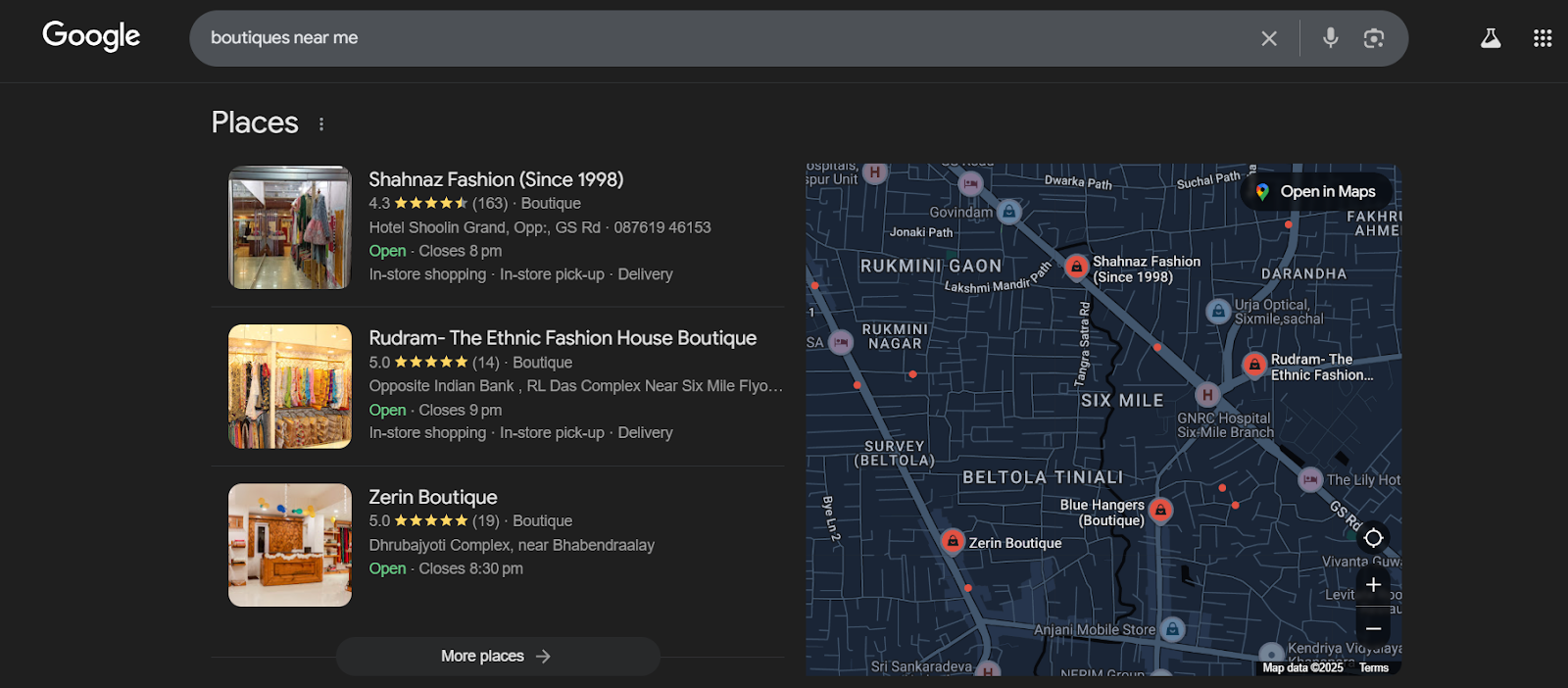Click Kendriya Vidyalaya marker on map
Viewport: 1568px width, 688px height.
(x=1271, y=655)
